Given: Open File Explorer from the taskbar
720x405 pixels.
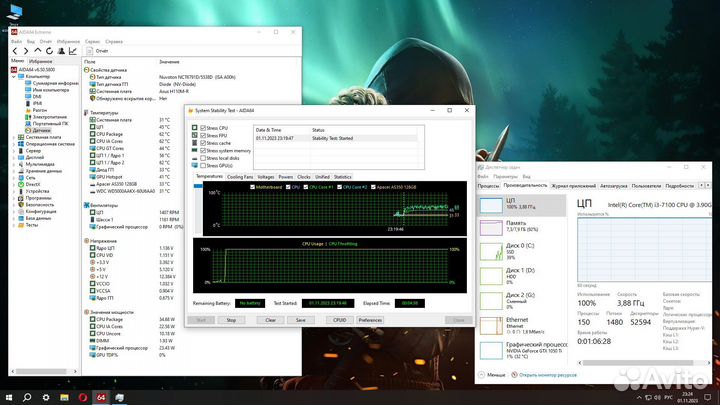Looking at the screenshot, I should point(64,397).
